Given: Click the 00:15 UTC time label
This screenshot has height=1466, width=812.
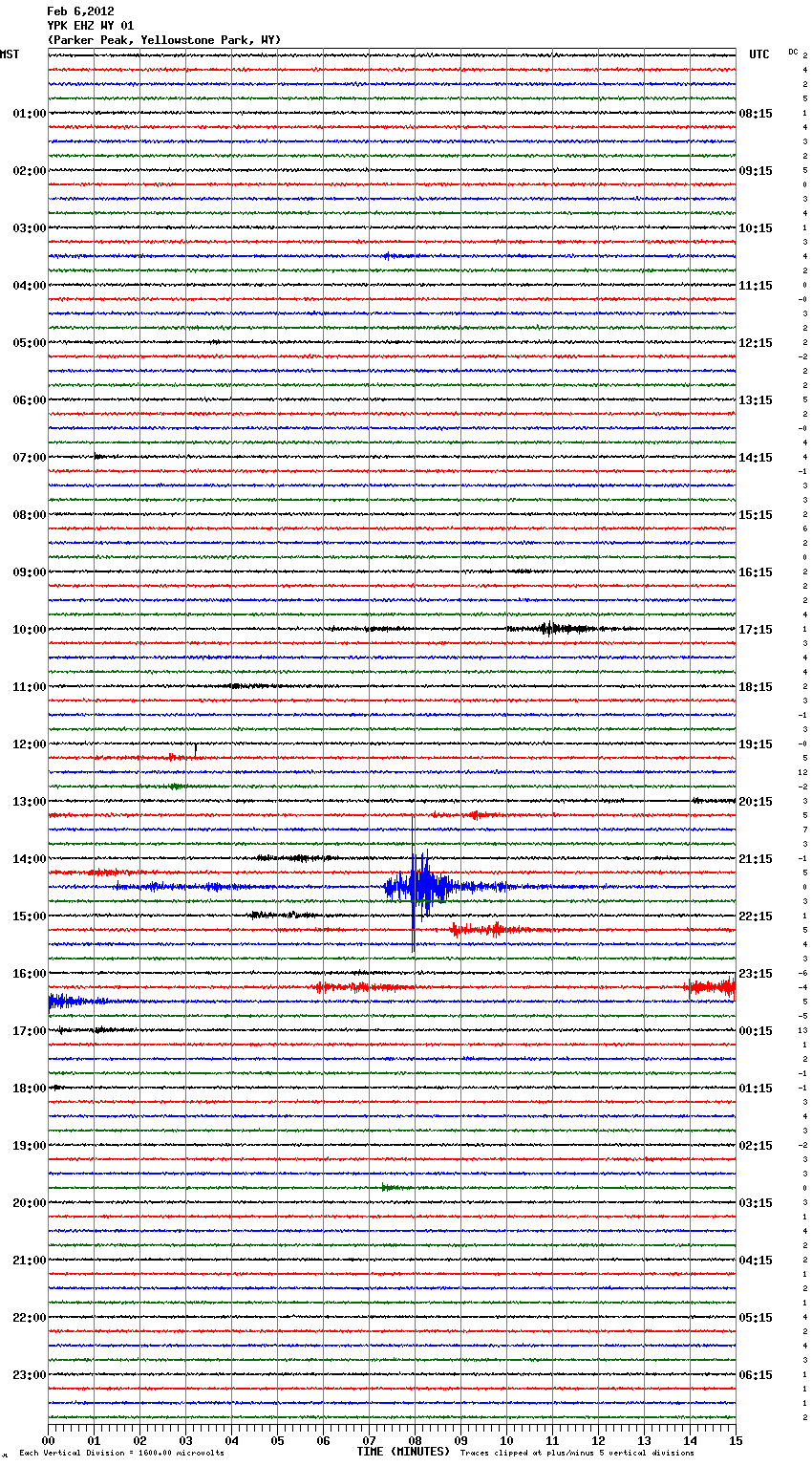Looking at the screenshot, I should point(755,1031).
